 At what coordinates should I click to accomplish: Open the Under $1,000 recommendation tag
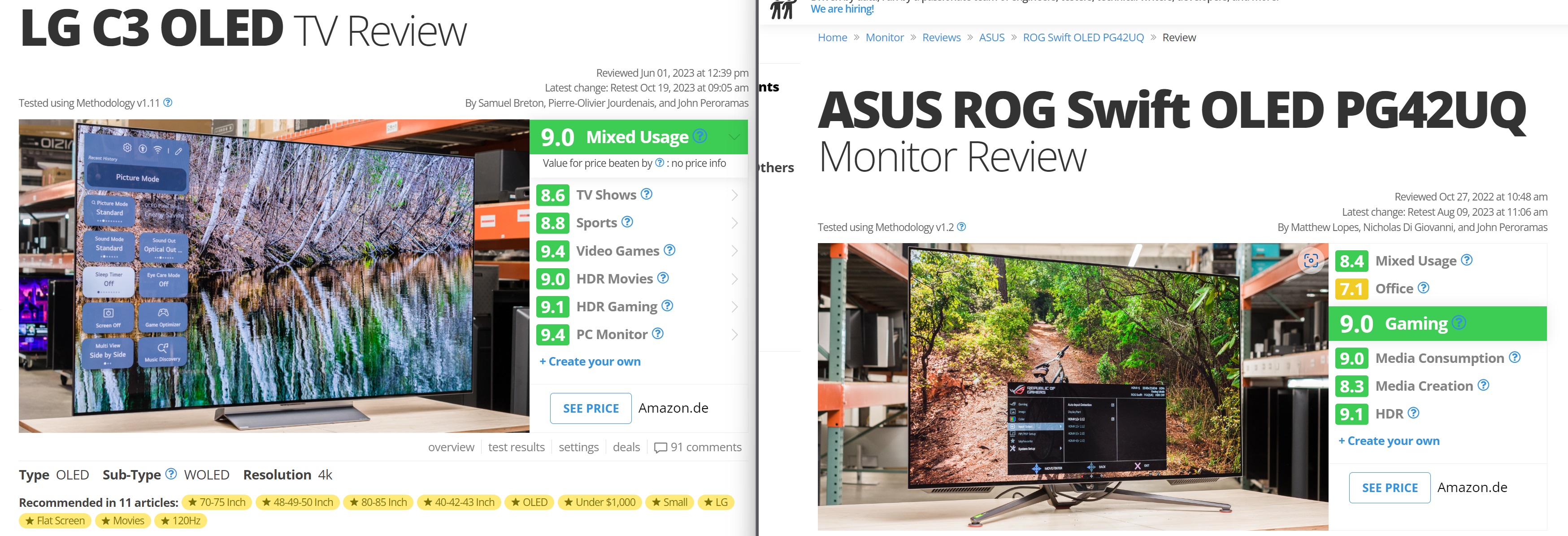[599, 502]
